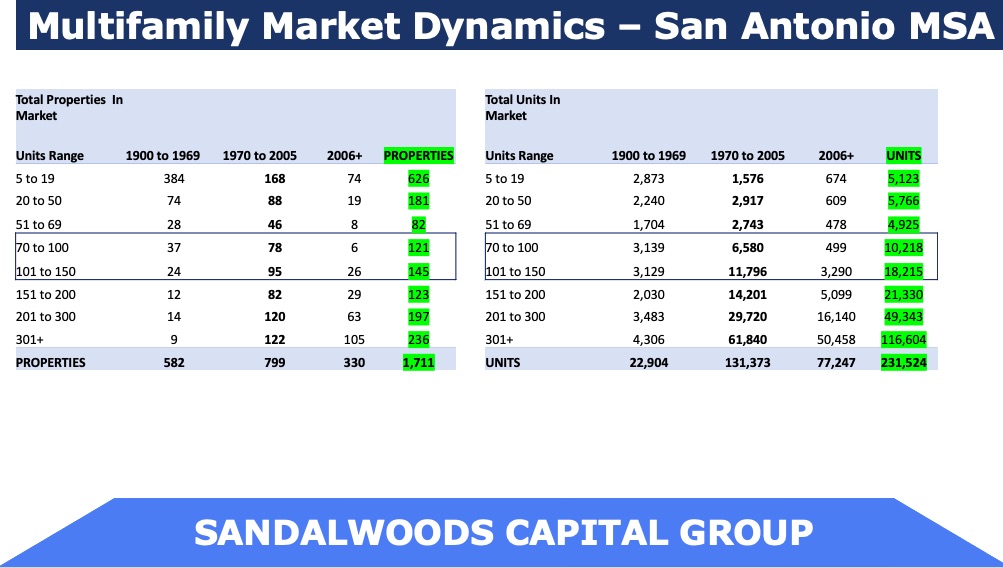
Task: Click the bold UNITS totals row label
Action: click(504, 362)
